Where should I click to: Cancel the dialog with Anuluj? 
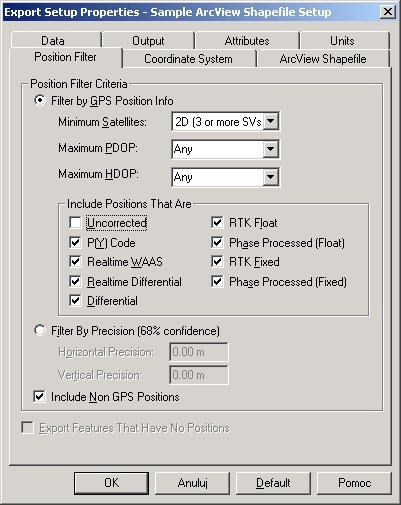[192, 483]
